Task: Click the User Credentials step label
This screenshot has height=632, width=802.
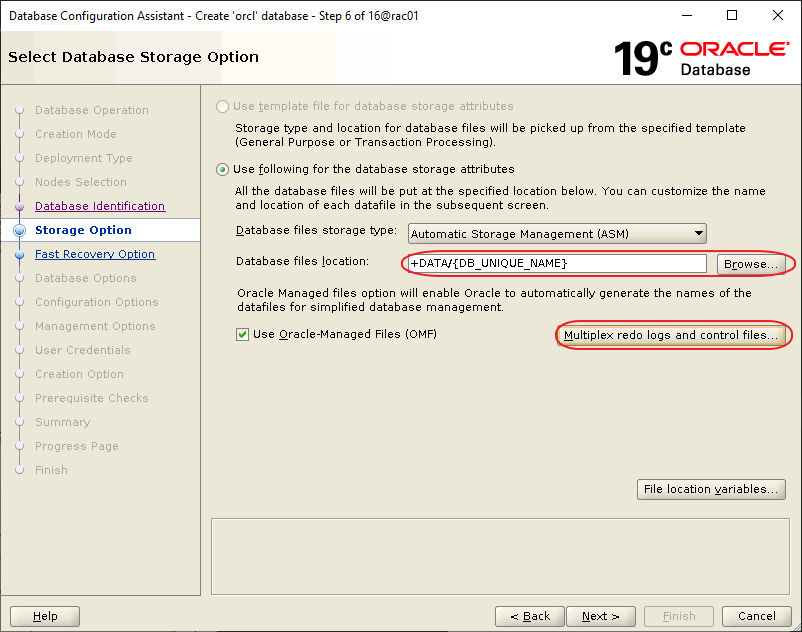Action: point(82,350)
